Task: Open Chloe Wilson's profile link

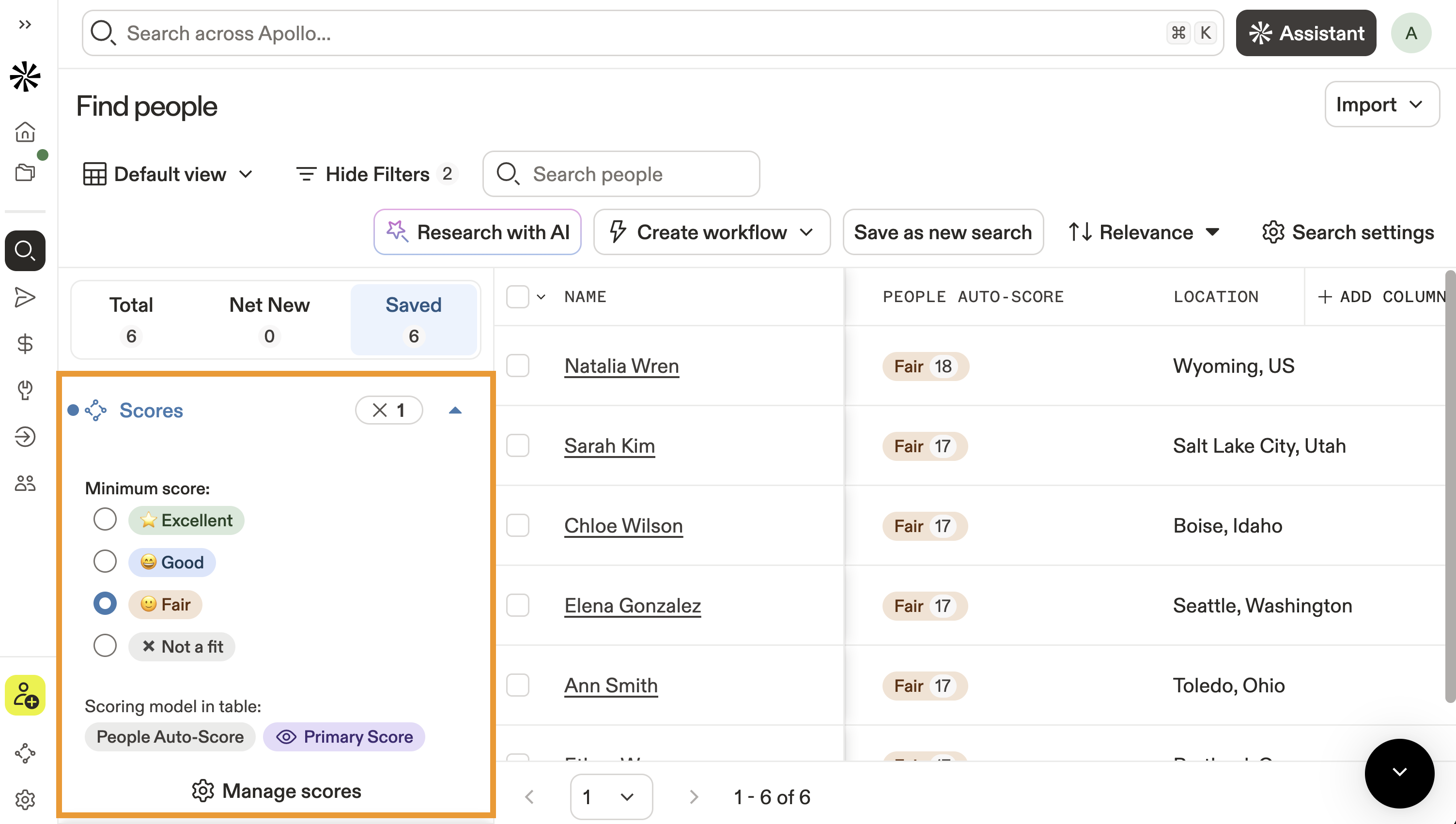Action: click(623, 526)
